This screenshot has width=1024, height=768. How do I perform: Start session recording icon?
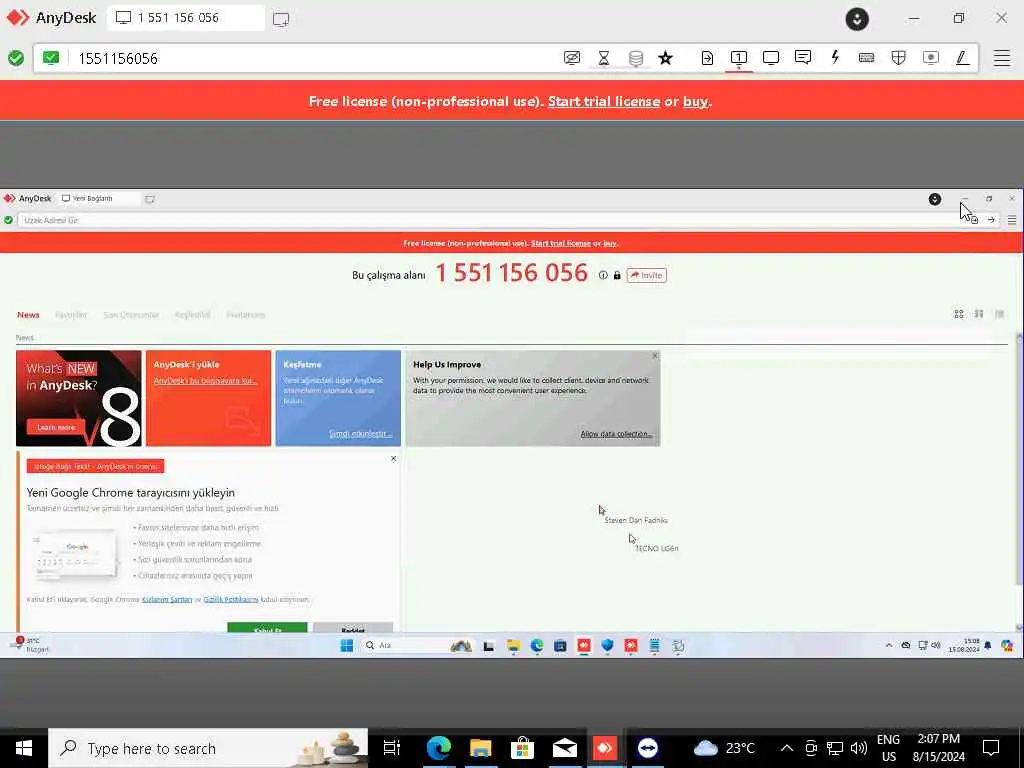point(931,58)
